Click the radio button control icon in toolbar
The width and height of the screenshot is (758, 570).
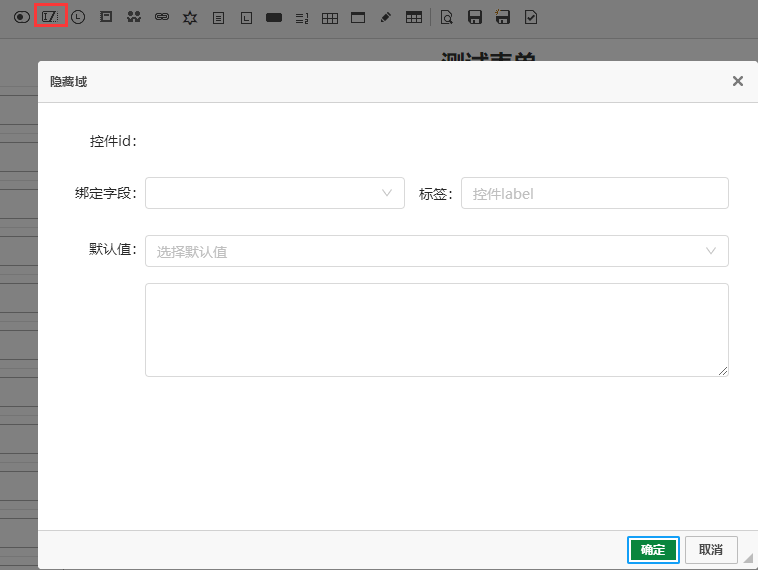coord(22,18)
